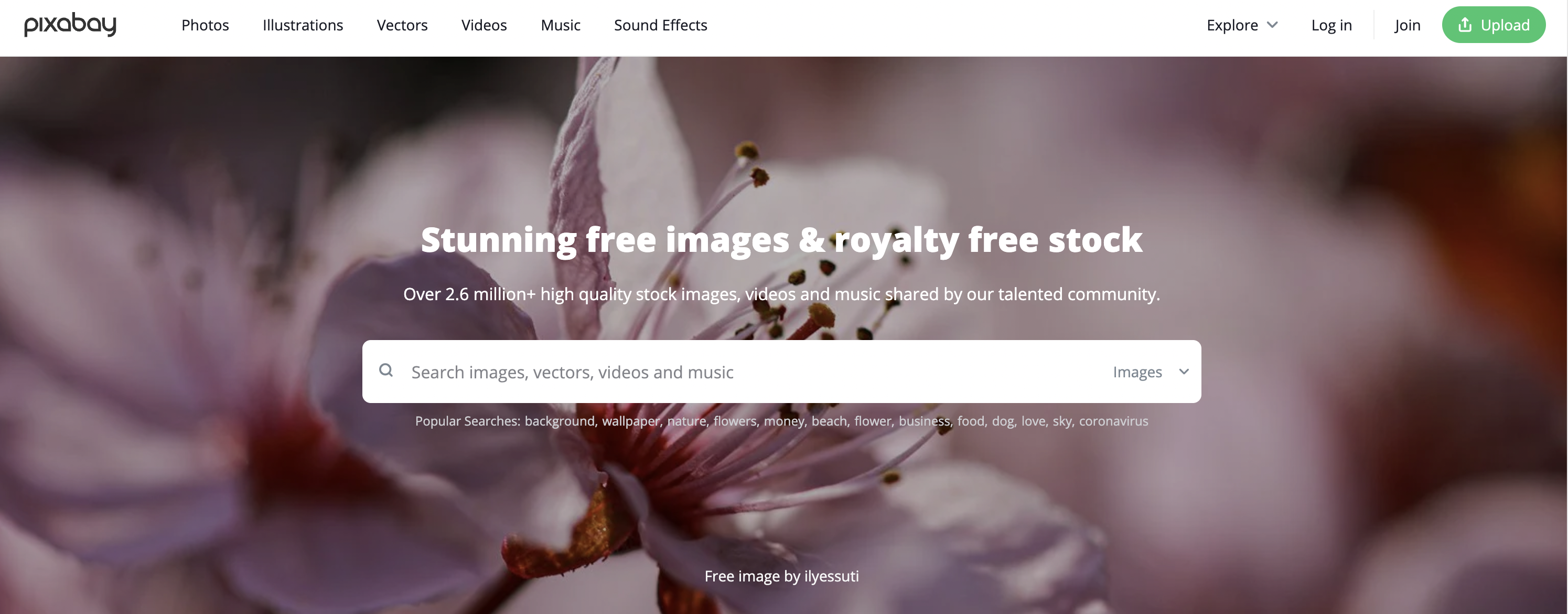Image resolution: width=1568 pixels, height=614 pixels.
Task: Click the Videos navigation icon
Action: coord(484,24)
